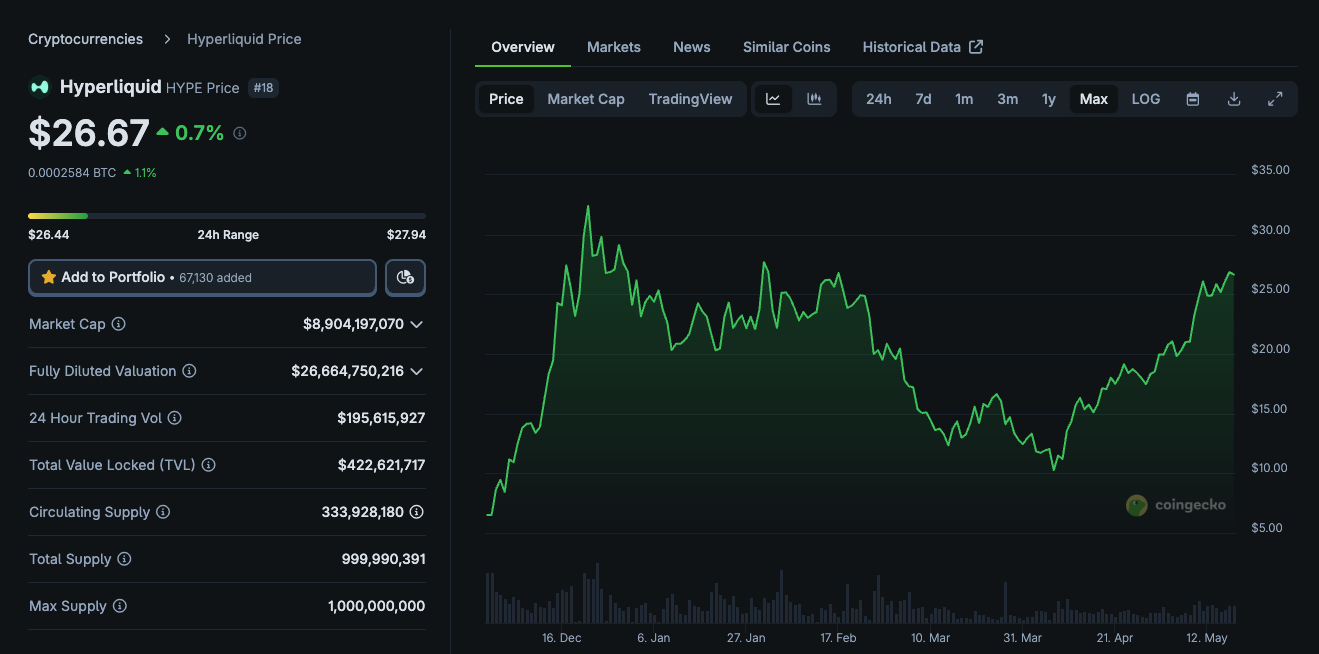Set chart range to 1m
The height and width of the screenshot is (654, 1319).
pyautogui.click(x=964, y=99)
